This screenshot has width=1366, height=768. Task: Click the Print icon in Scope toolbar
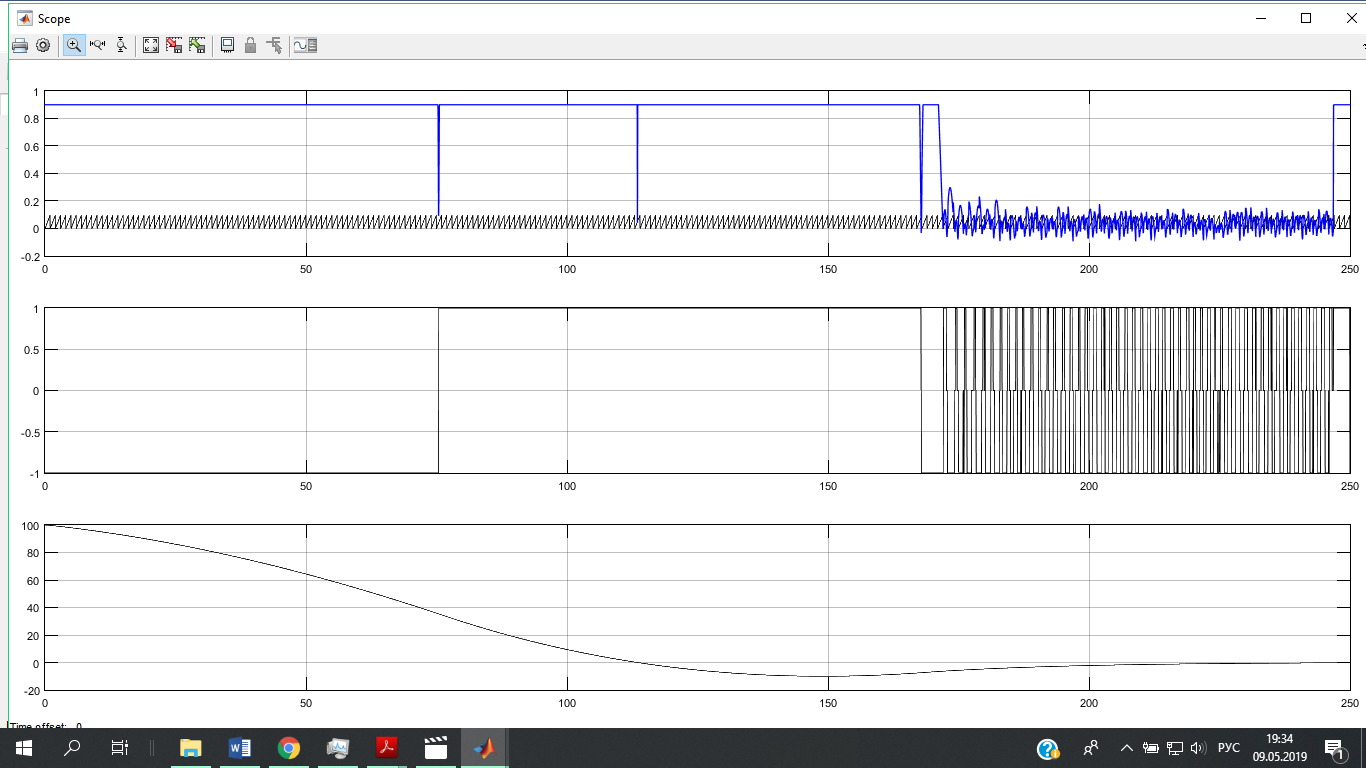coord(19,45)
